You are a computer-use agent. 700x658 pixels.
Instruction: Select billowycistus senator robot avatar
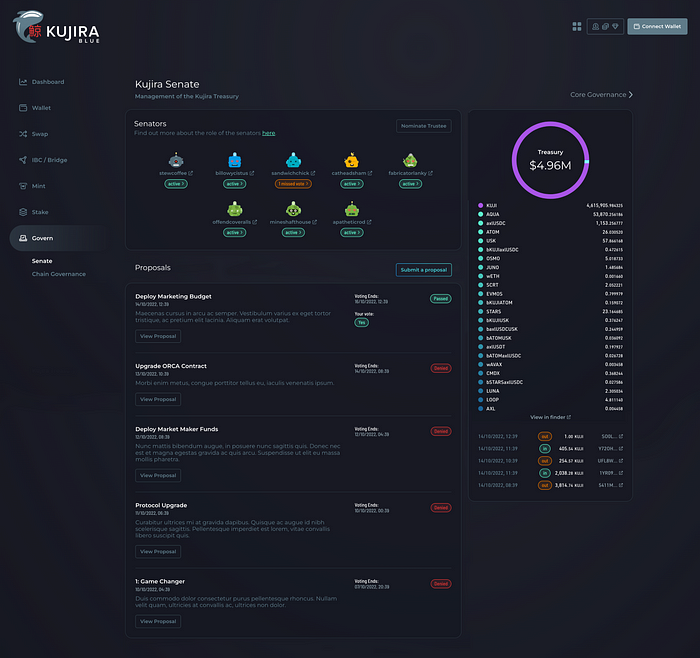234,160
